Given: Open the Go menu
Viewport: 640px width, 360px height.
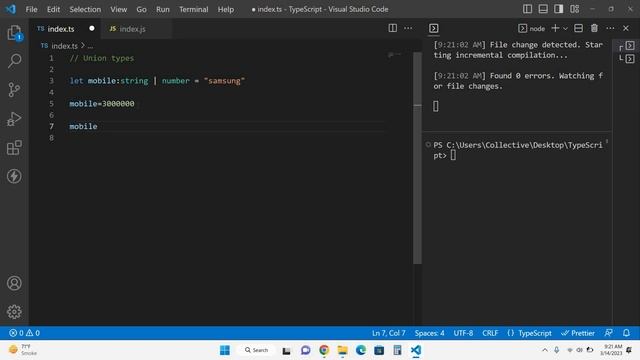Looking at the screenshot, I should click(x=141, y=9).
